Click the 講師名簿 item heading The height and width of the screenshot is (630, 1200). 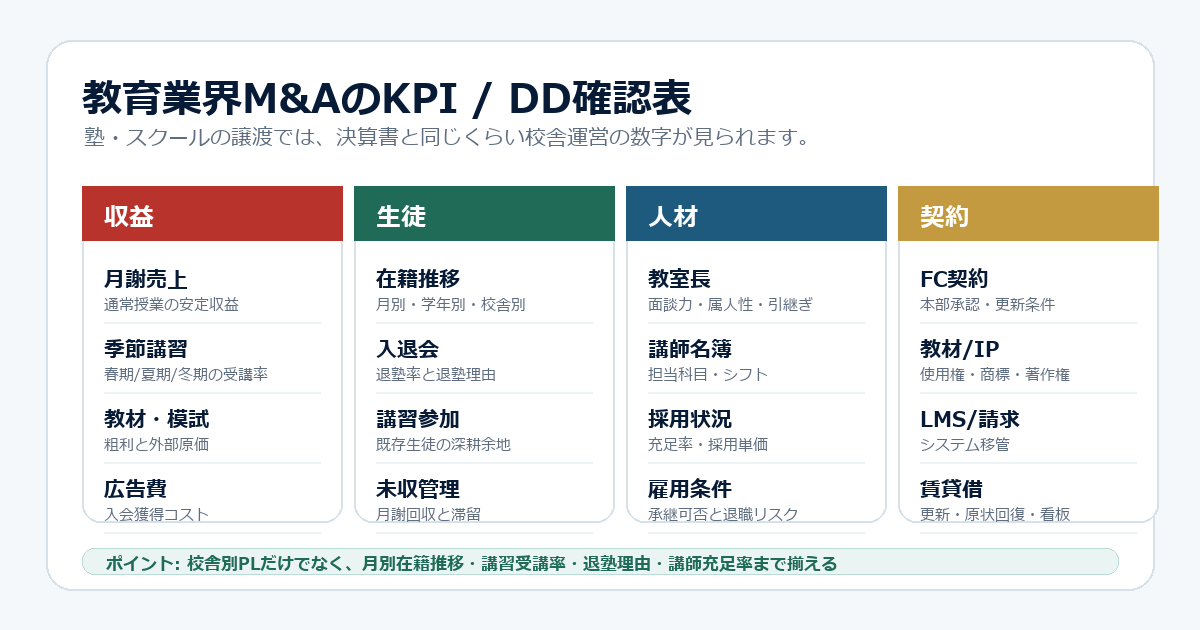point(690,349)
